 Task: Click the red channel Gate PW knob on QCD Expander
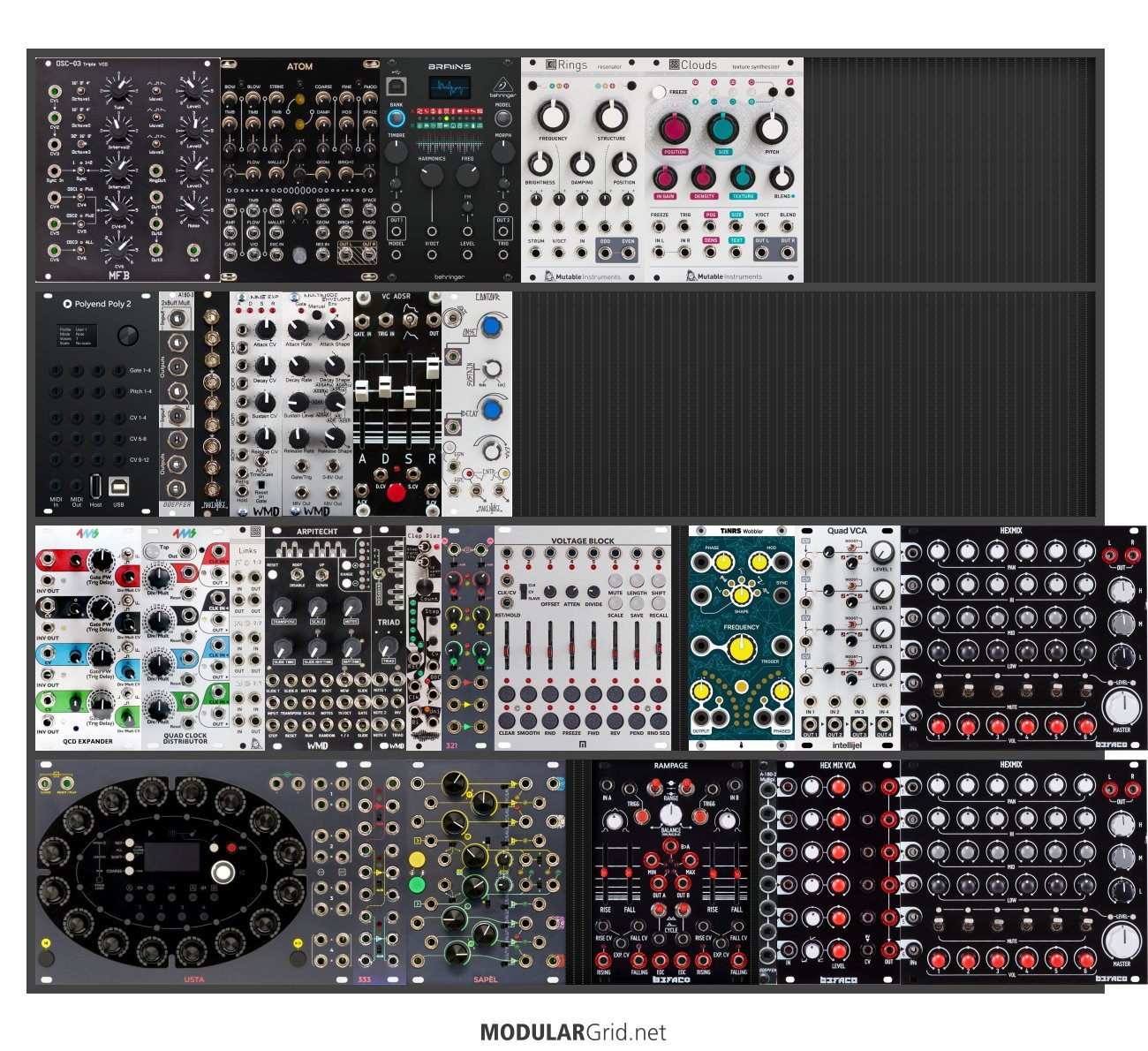point(101,560)
